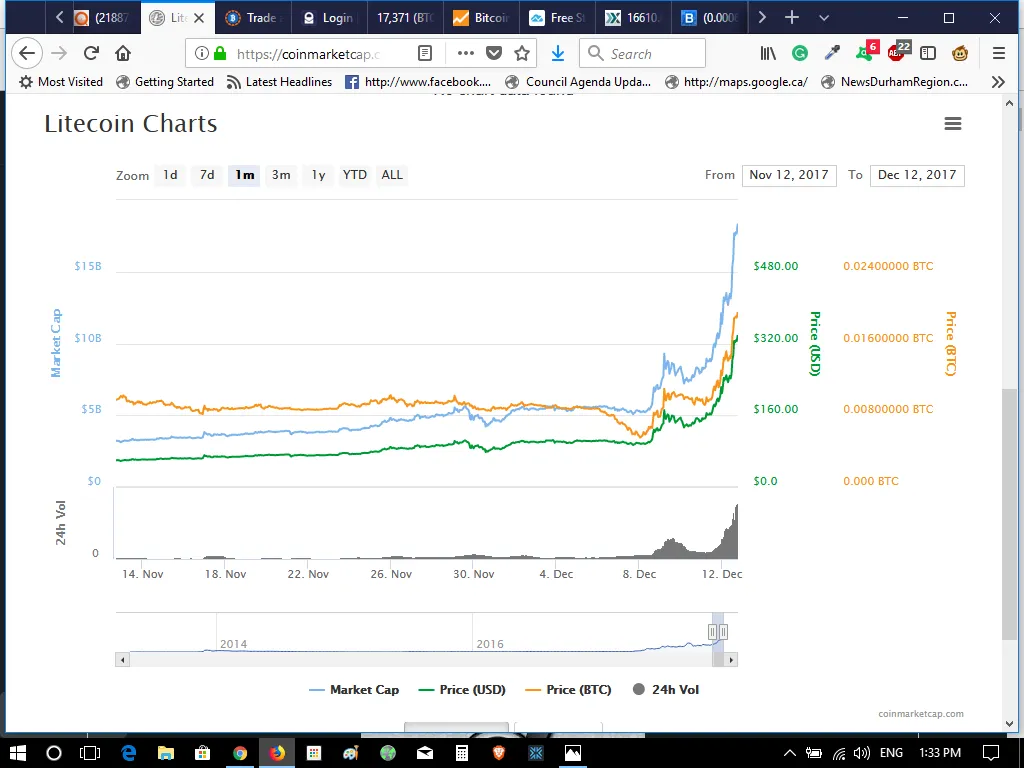Click the coinmarketcap address bar URL
Viewport: 1024px width, 768px height.
click(x=308, y=54)
